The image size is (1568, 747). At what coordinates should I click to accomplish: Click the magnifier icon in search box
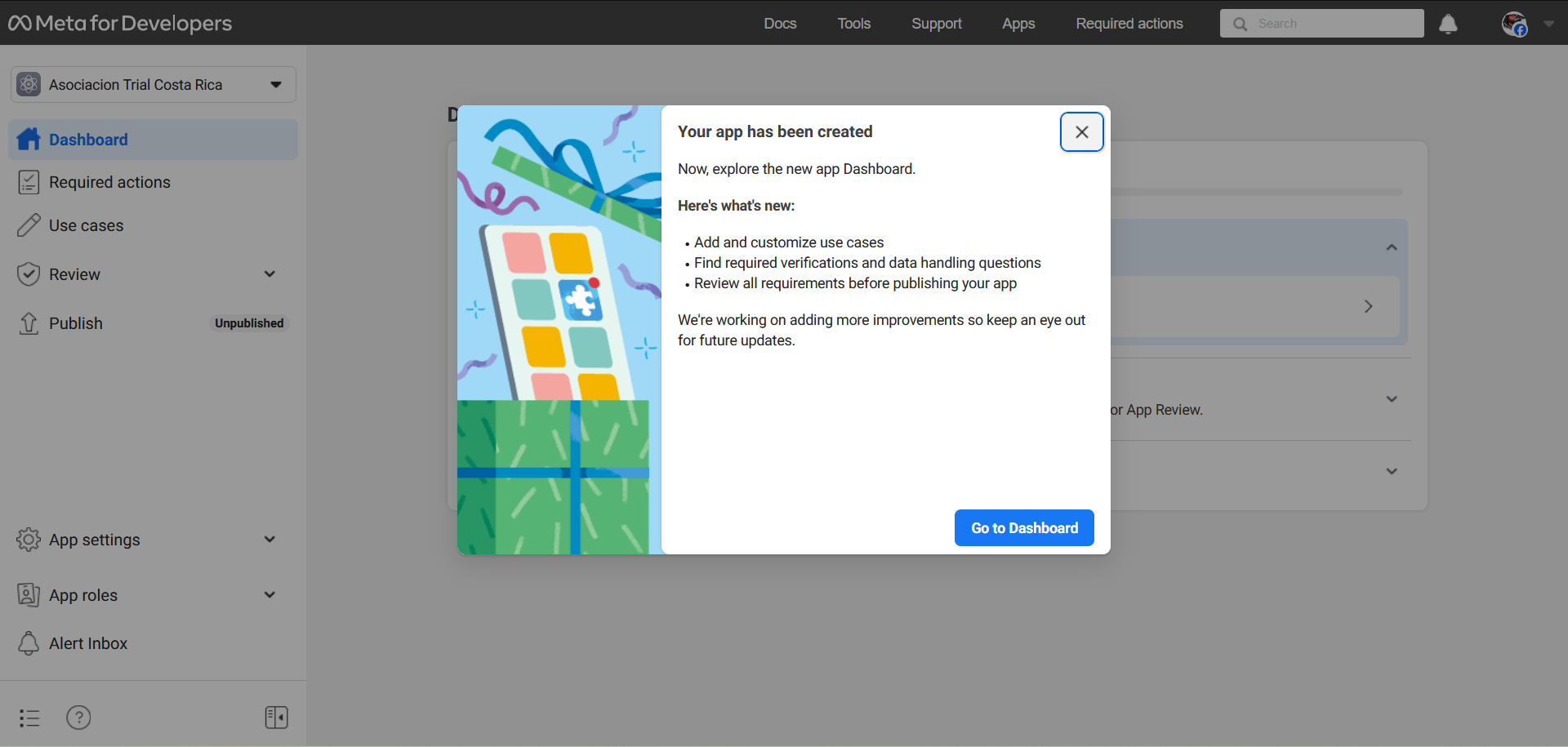click(1240, 24)
